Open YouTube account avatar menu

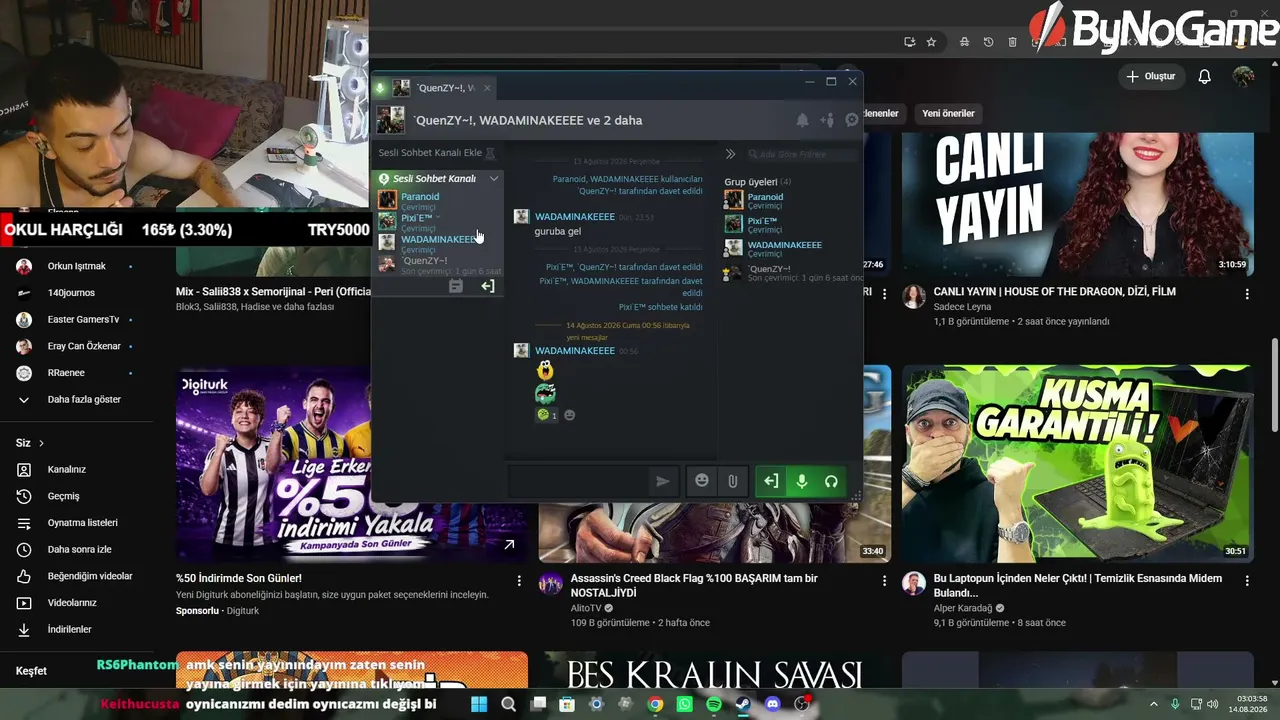pyautogui.click(x=1243, y=76)
